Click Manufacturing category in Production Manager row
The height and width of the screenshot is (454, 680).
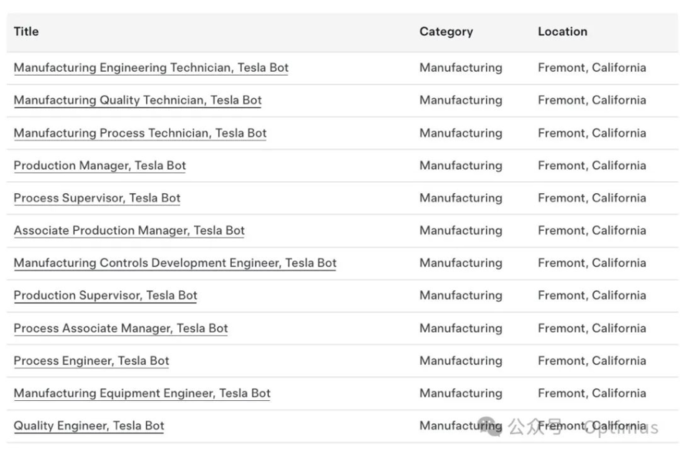[x=460, y=165]
